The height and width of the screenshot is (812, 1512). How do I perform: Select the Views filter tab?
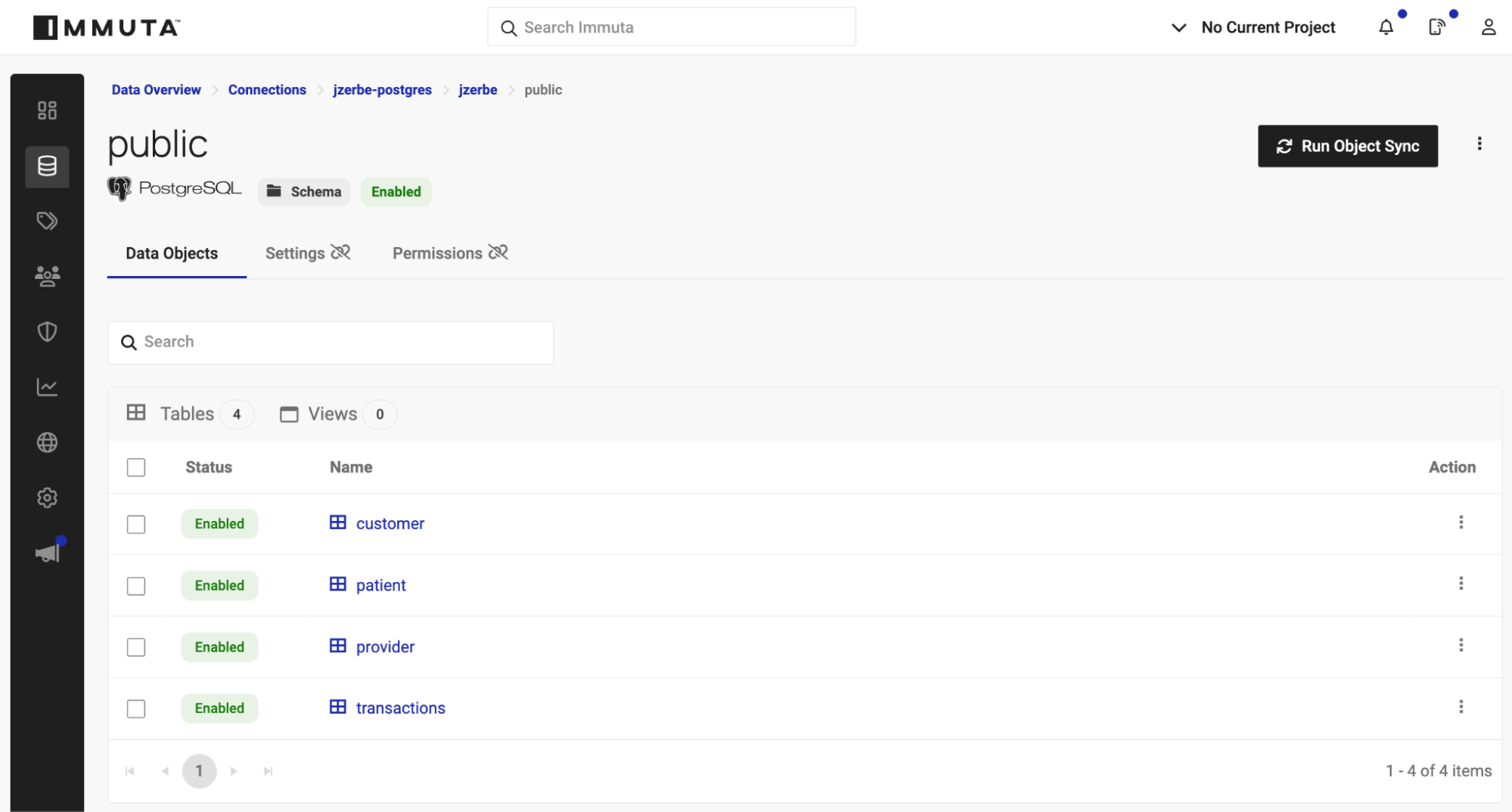pos(338,414)
